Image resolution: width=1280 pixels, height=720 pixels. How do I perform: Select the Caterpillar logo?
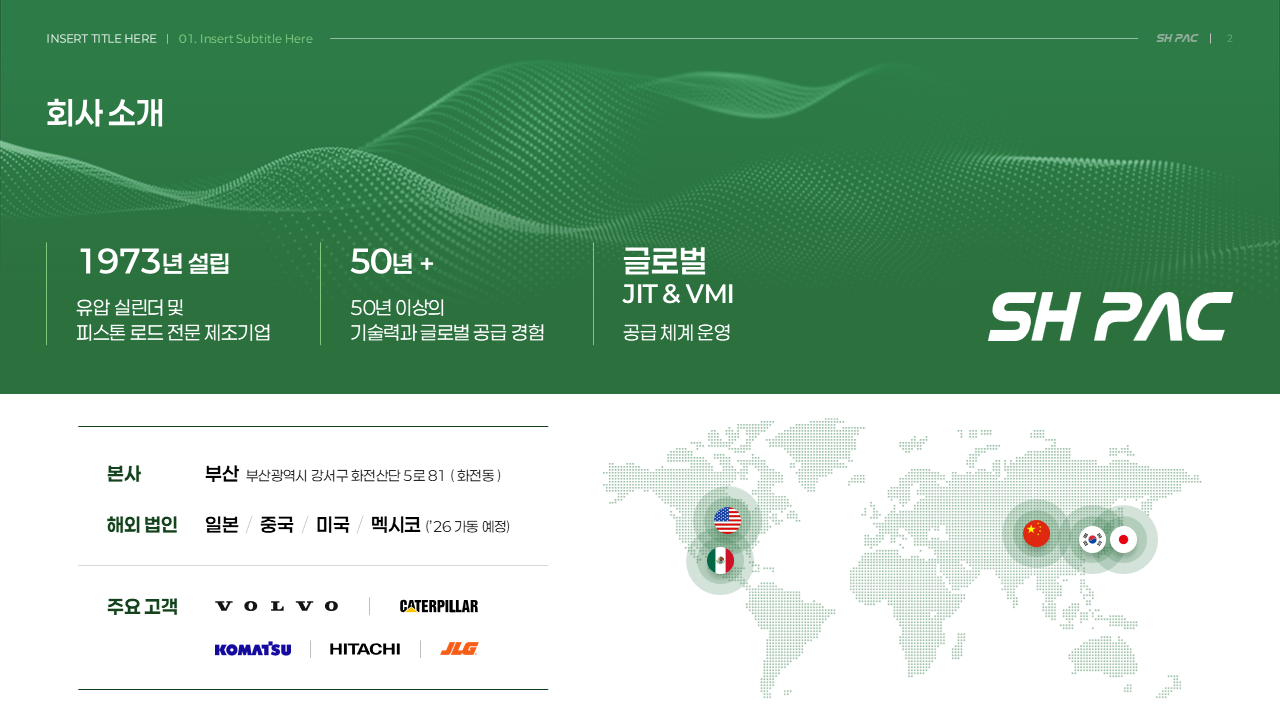tap(438, 606)
